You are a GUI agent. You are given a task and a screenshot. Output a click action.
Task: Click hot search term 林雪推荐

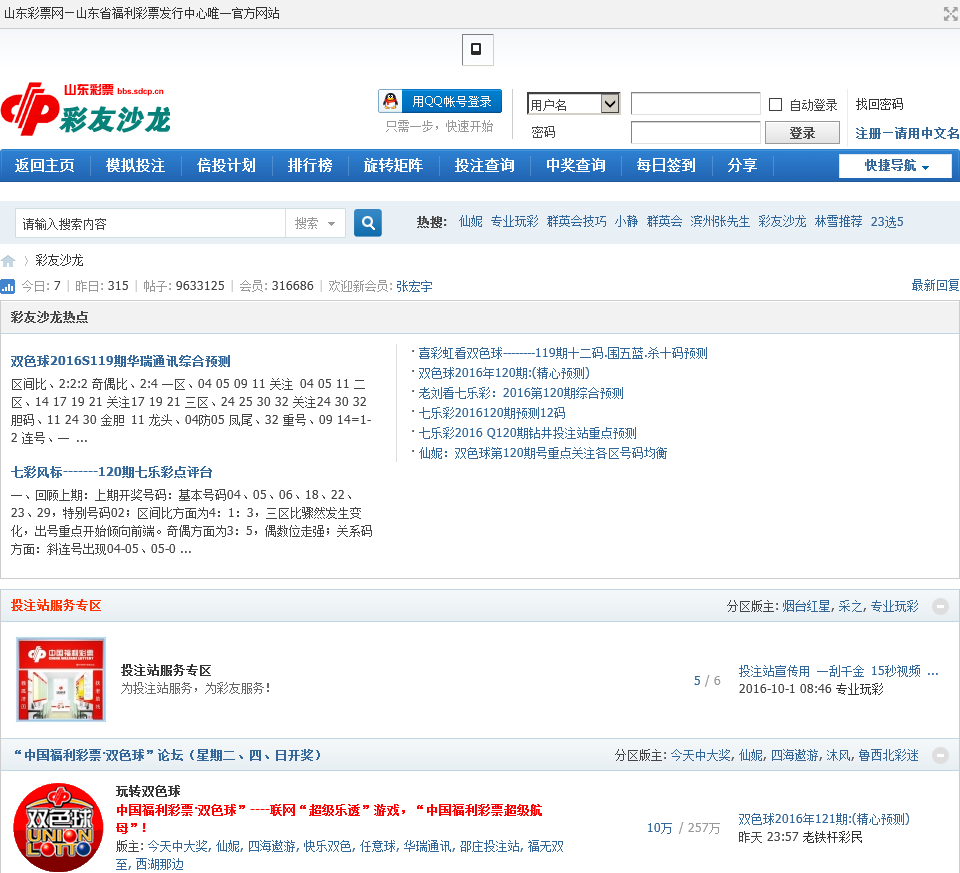pyautogui.click(x=838, y=222)
